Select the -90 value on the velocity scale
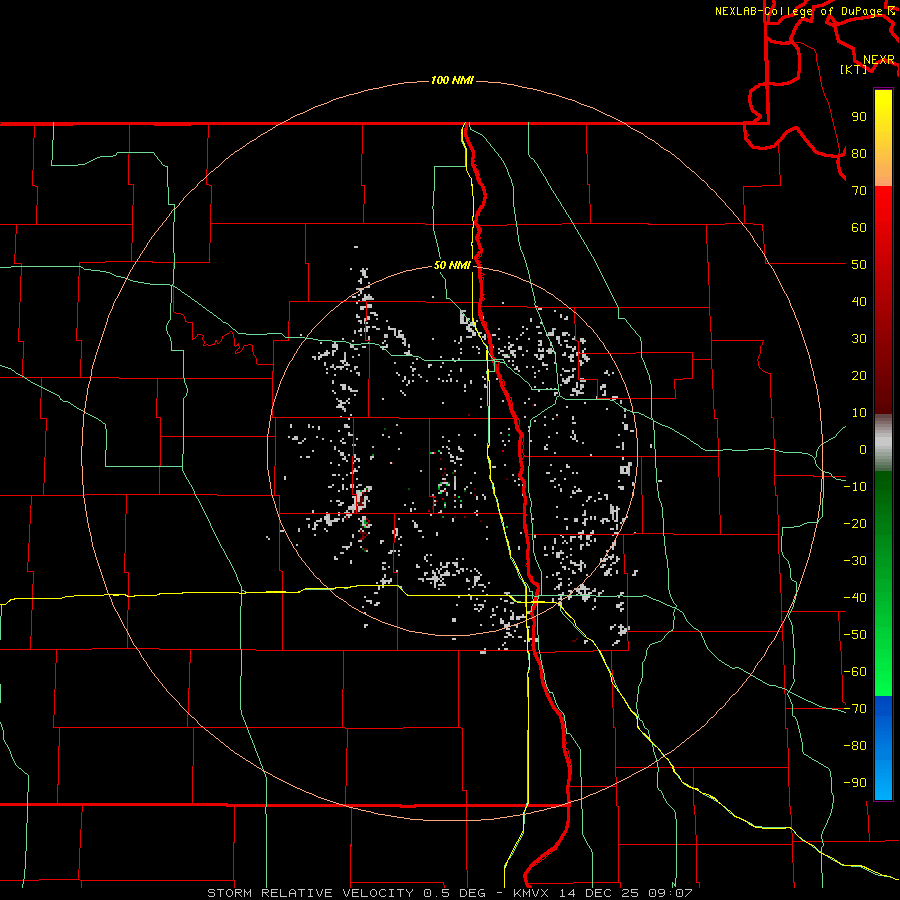The height and width of the screenshot is (900, 900). coord(855,783)
